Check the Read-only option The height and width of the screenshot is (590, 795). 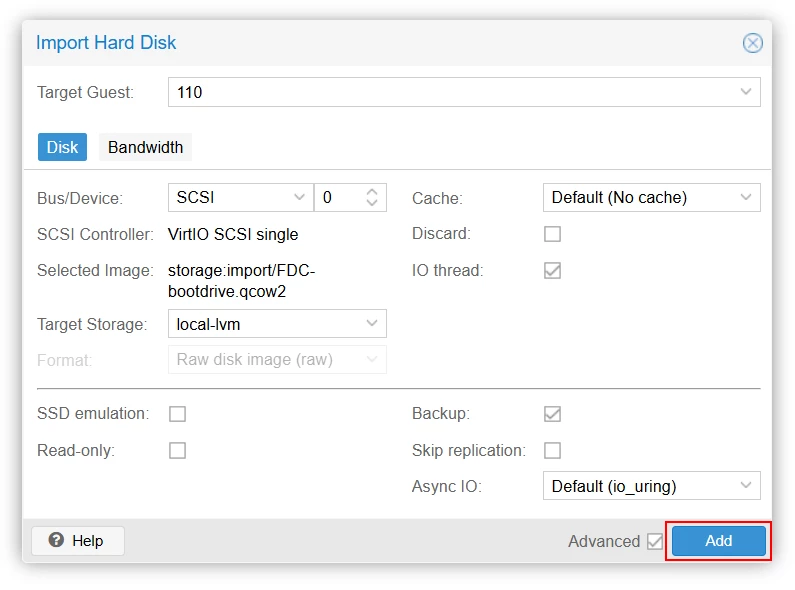tap(177, 450)
